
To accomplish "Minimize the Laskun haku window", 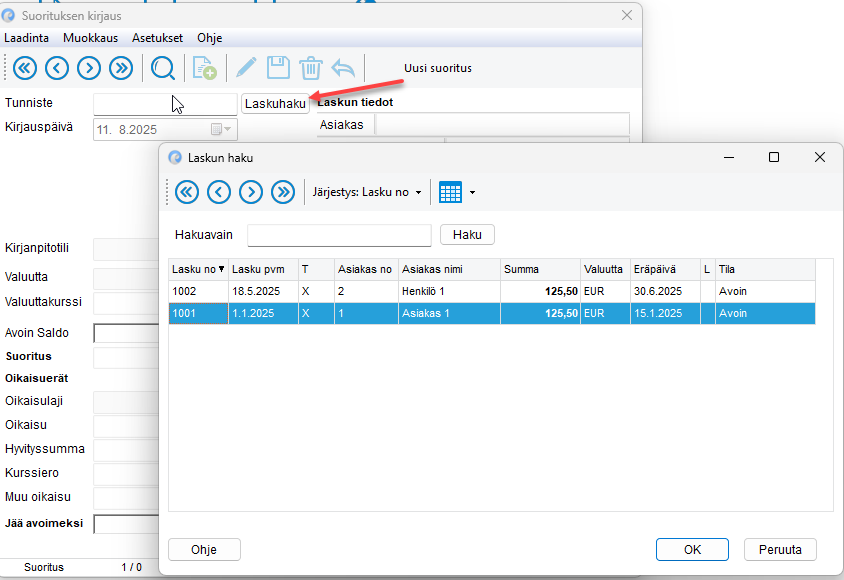I will coord(729,157).
